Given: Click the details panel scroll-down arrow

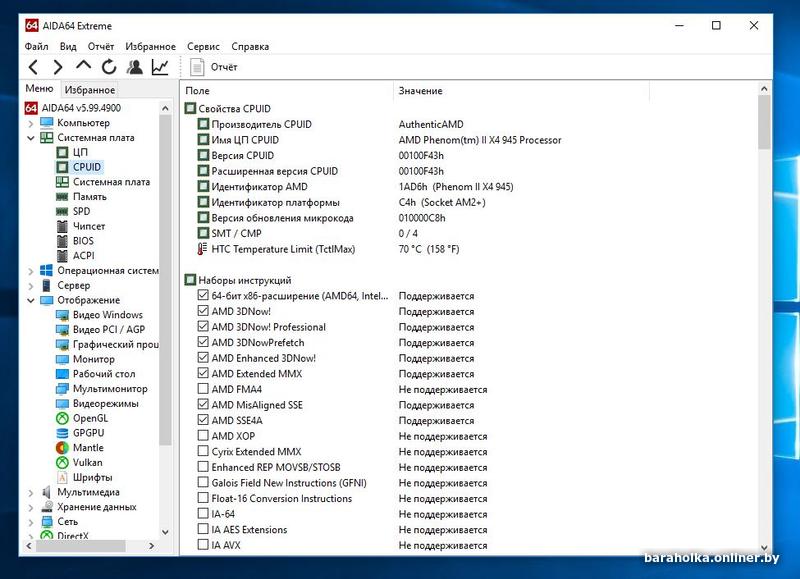Looking at the screenshot, I should click(x=764, y=547).
